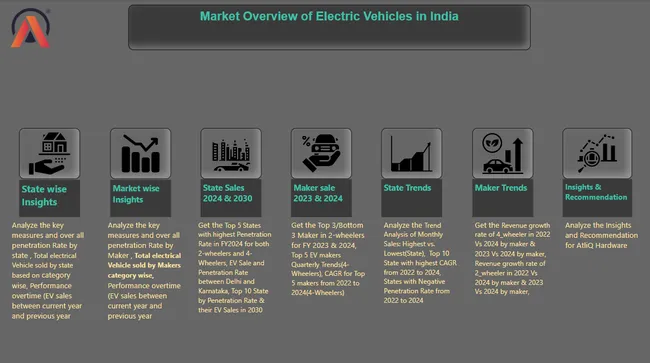Viewport: 650px width, 363px height.
Task: Click description starting Get the Top 3/Bottom 3 Maker
Action: (x=328, y=259)
